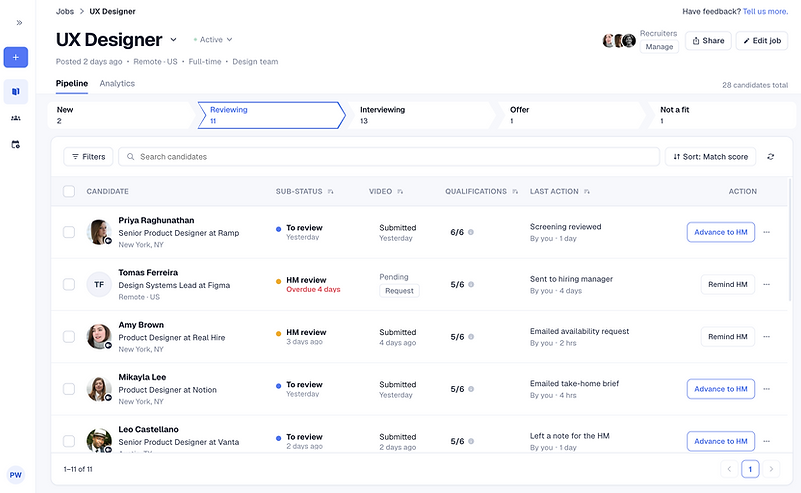Click the blue plus create button
Viewport: 801px width, 493px height.
(x=16, y=57)
